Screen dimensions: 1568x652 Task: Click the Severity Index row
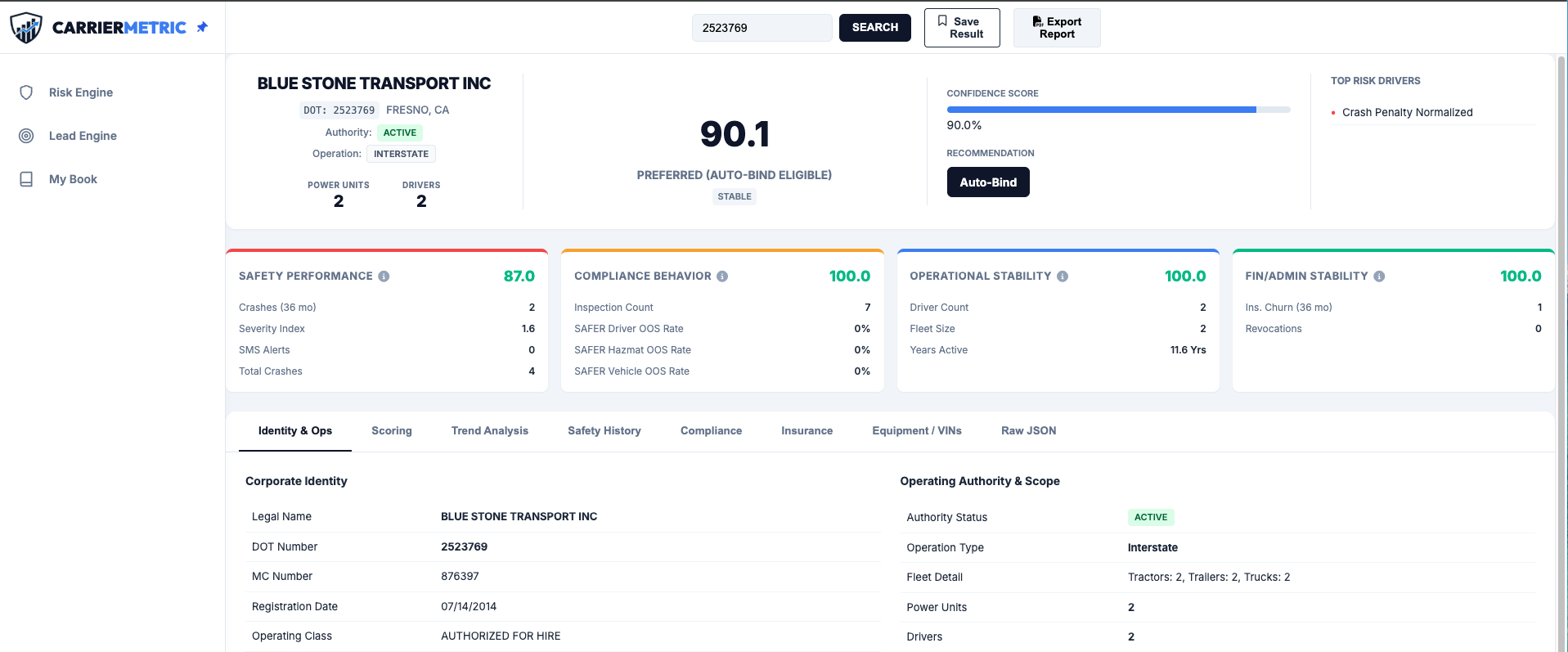click(387, 329)
